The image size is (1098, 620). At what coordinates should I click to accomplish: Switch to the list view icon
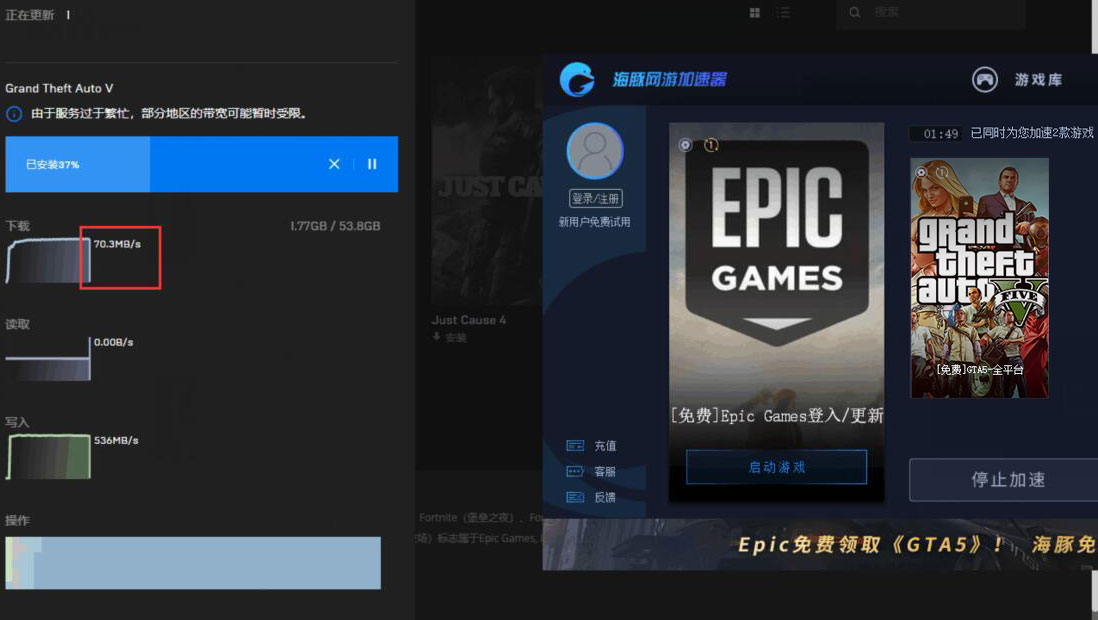click(783, 12)
